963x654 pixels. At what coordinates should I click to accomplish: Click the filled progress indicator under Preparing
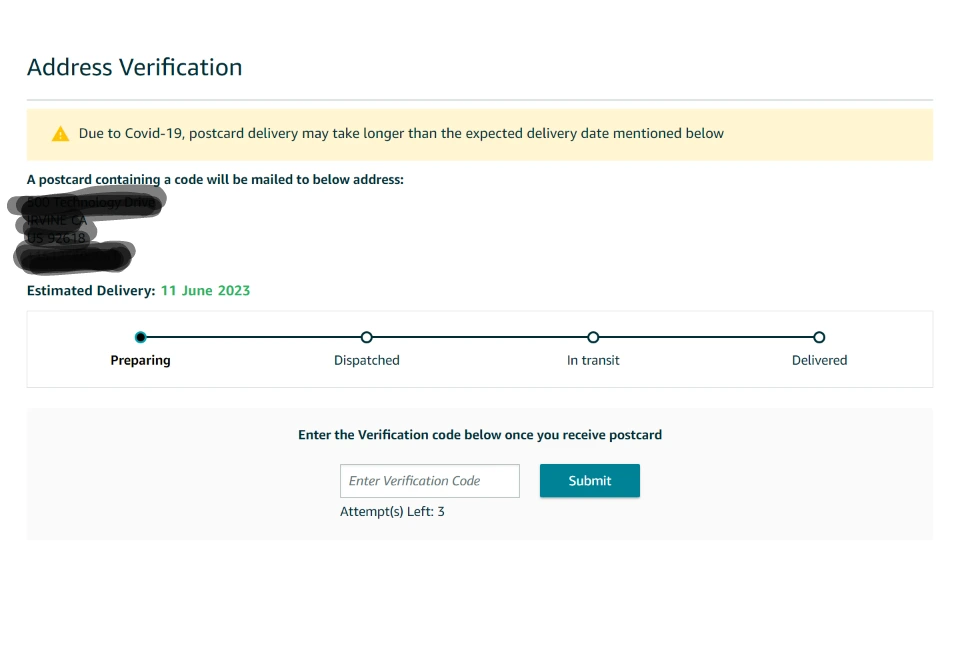coord(140,337)
